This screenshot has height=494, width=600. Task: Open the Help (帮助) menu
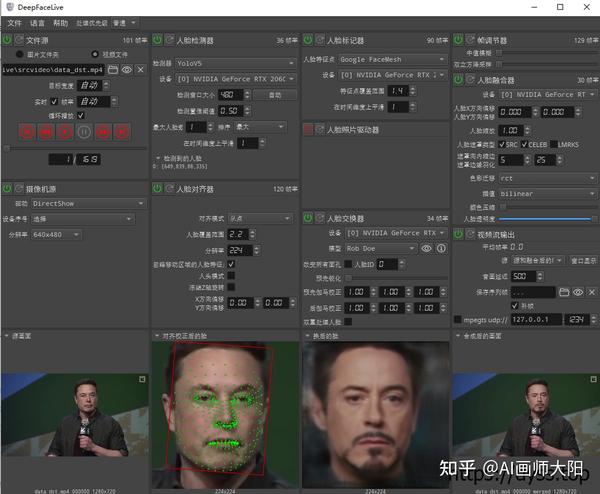[x=60, y=23]
